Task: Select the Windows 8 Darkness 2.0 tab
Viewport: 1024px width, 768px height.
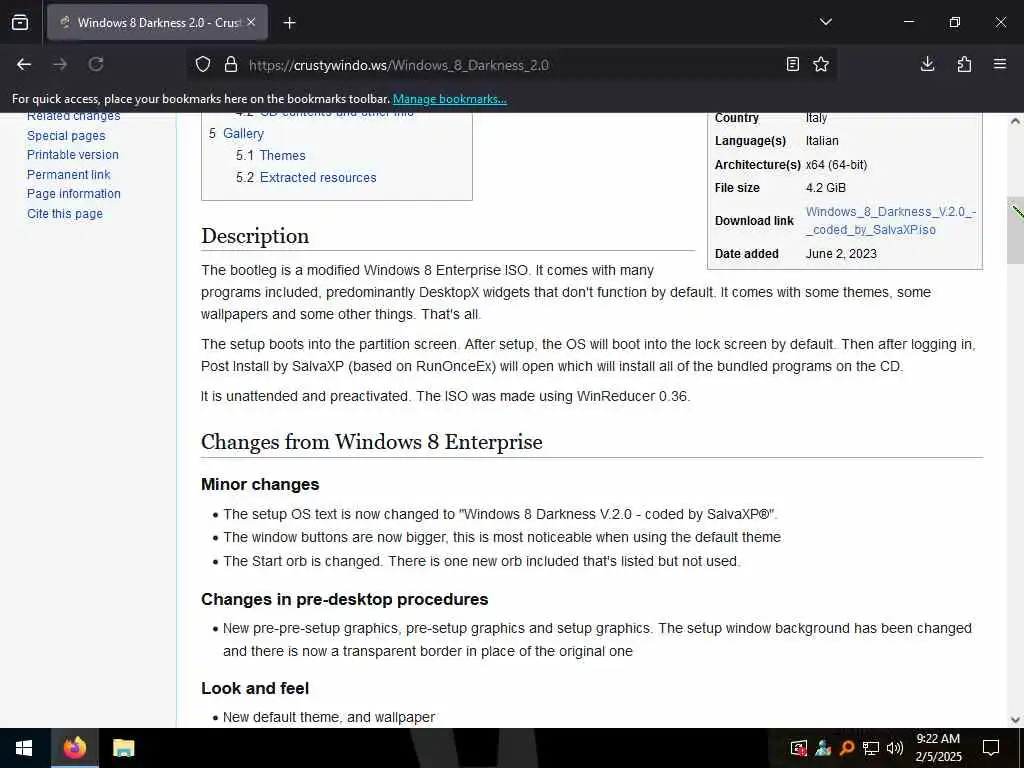Action: pos(157,22)
